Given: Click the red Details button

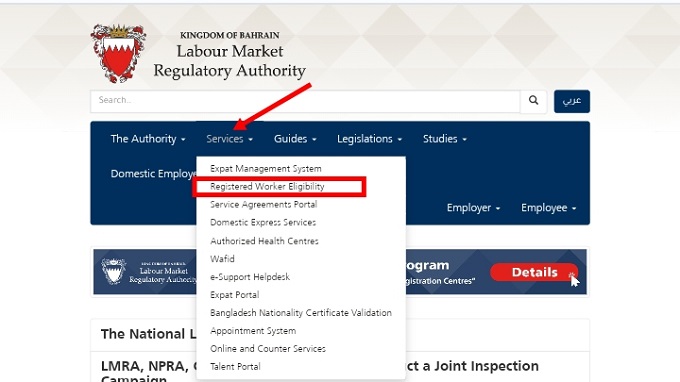Looking at the screenshot, I should coord(534,272).
